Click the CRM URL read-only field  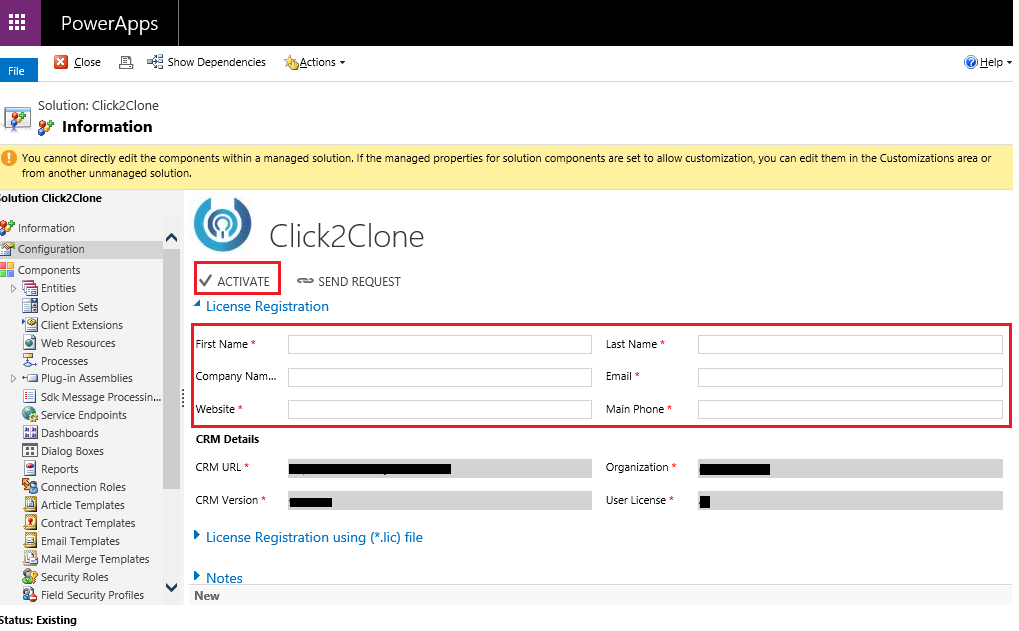click(440, 469)
